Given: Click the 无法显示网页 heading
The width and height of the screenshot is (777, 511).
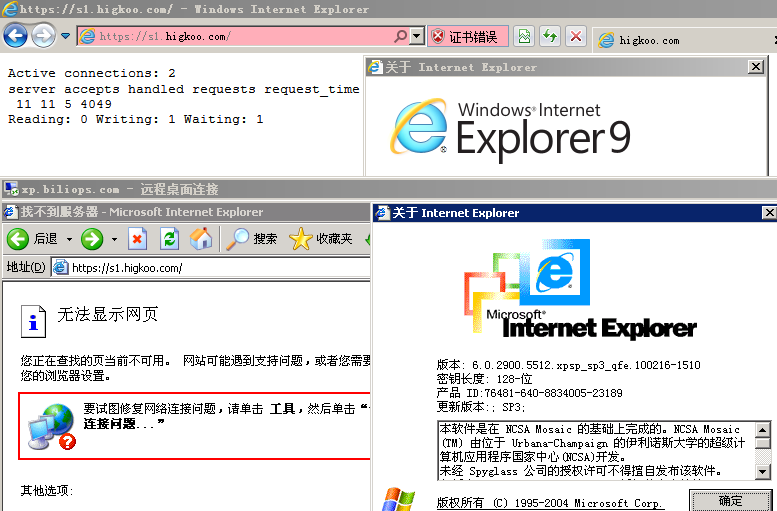Looking at the screenshot, I should [x=108, y=314].
